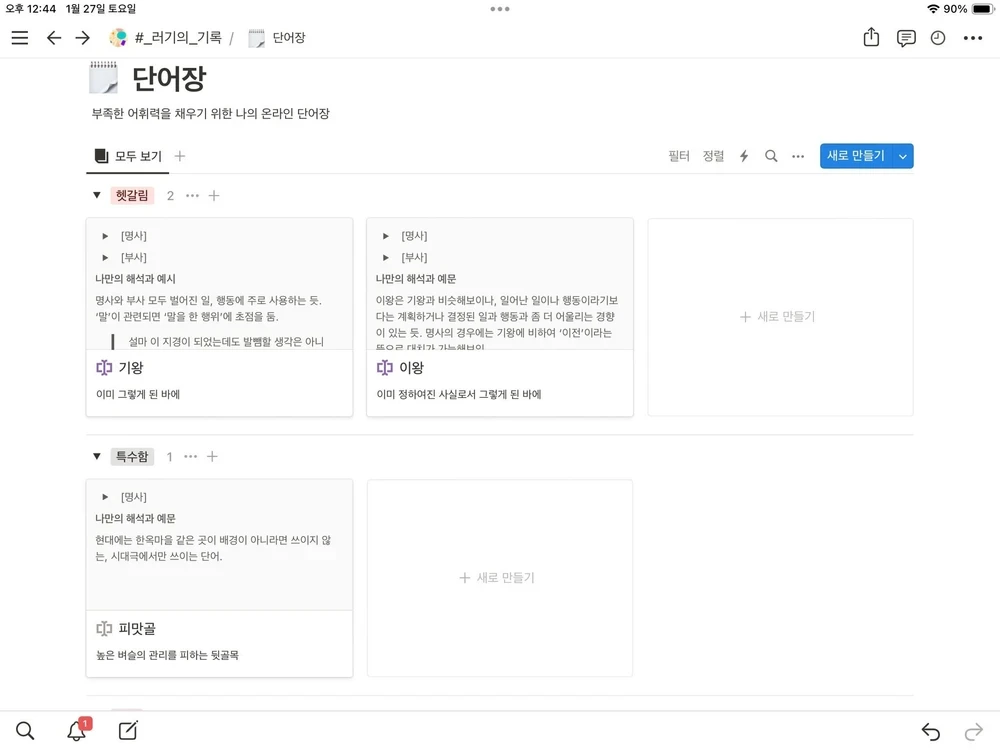Open search from bottom bar
The width and height of the screenshot is (1000, 750).
pos(25,731)
